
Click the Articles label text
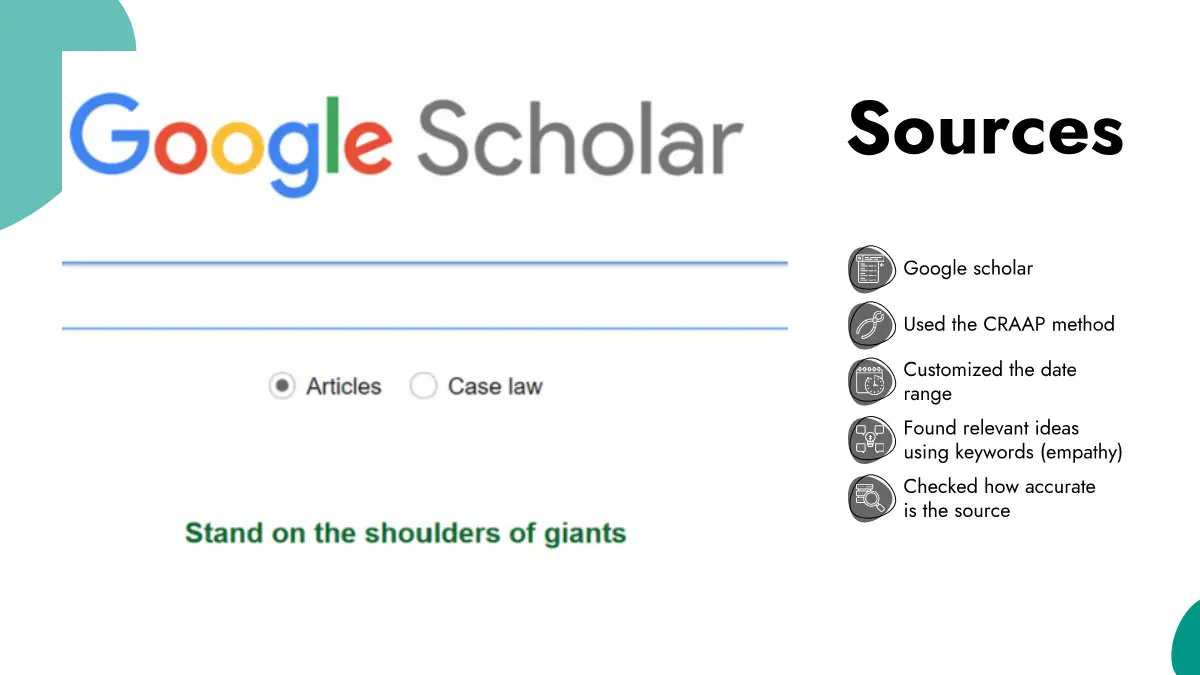pos(343,386)
